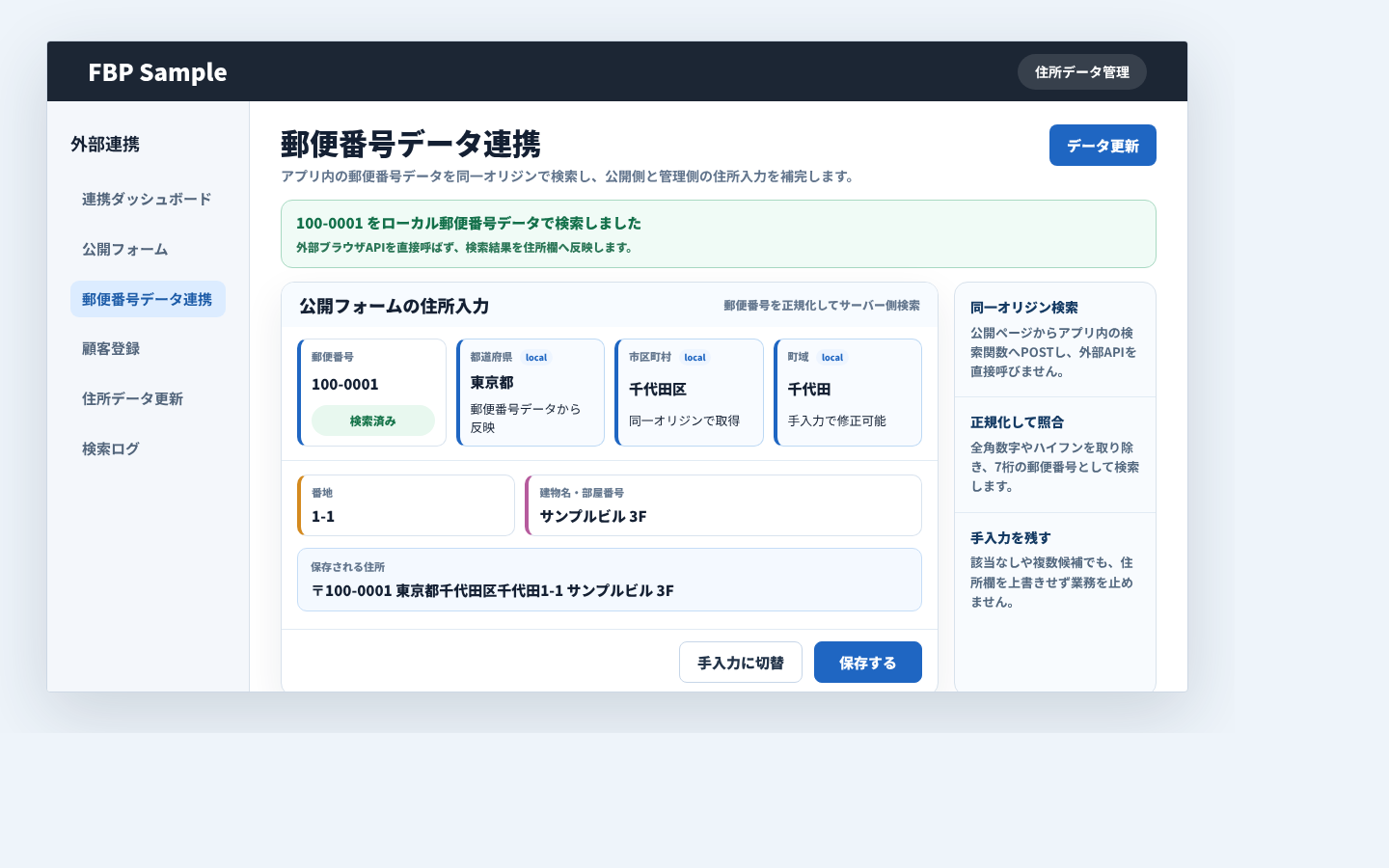
Task: Click the 検索済み status badge
Action: tap(373, 420)
